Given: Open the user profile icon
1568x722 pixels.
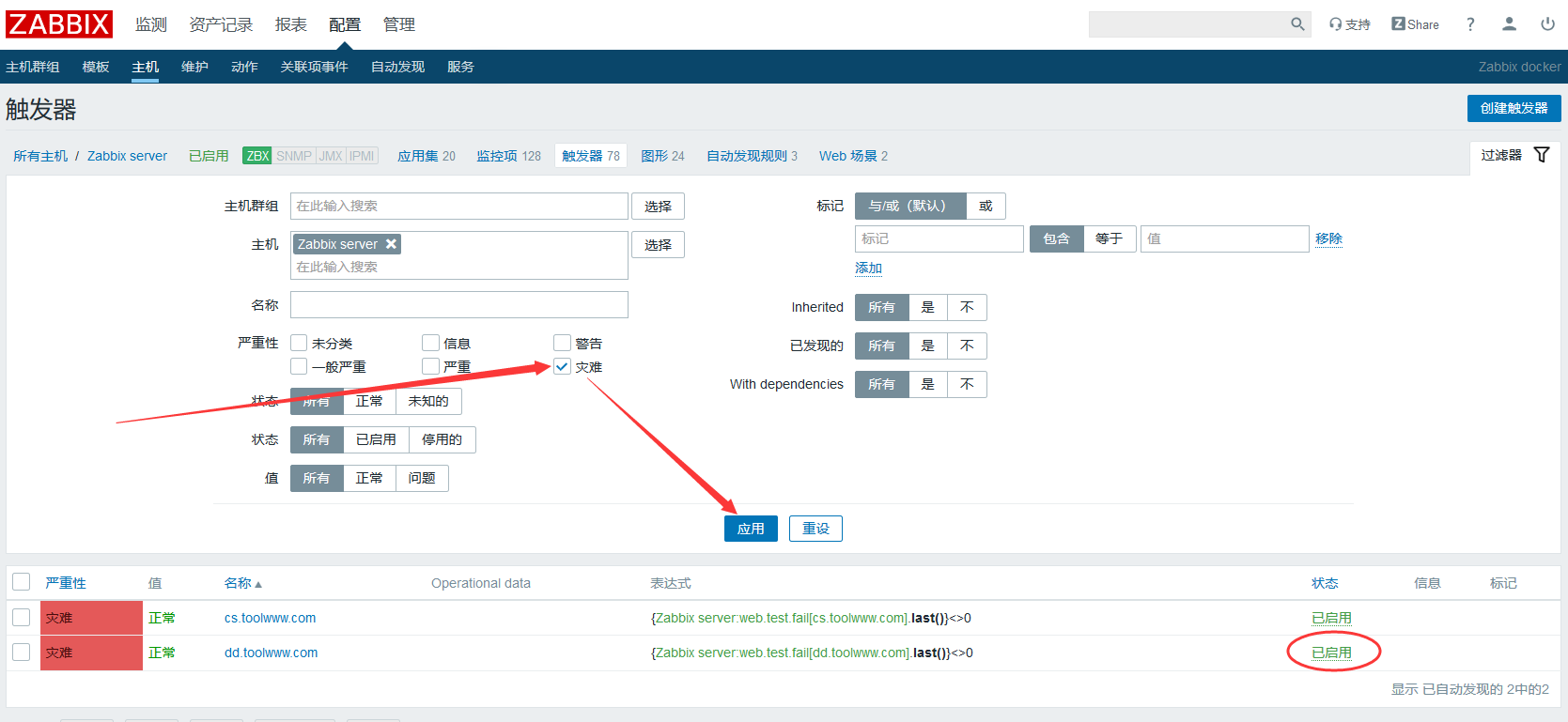Looking at the screenshot, I should (x=1509, y=24).
